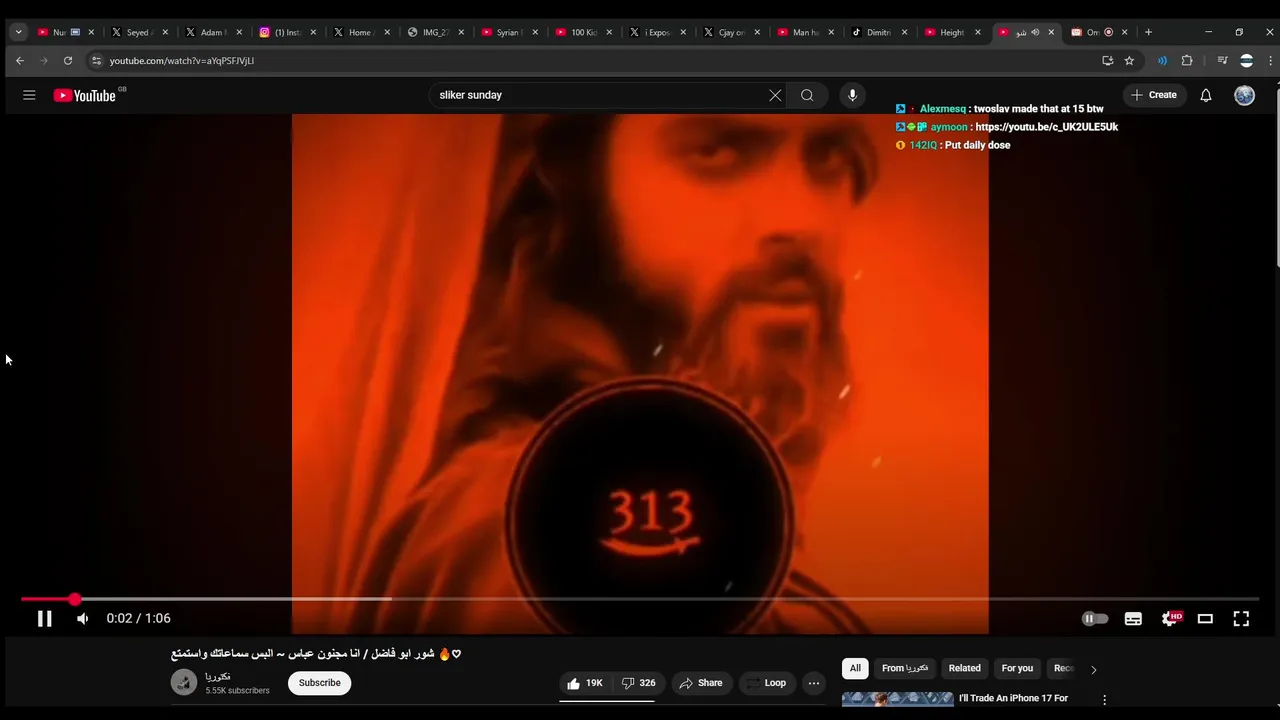Open the YouTube account avatar menu
The width and height of the screenshot is (1280, 720).
click(x=1244, y=95)
